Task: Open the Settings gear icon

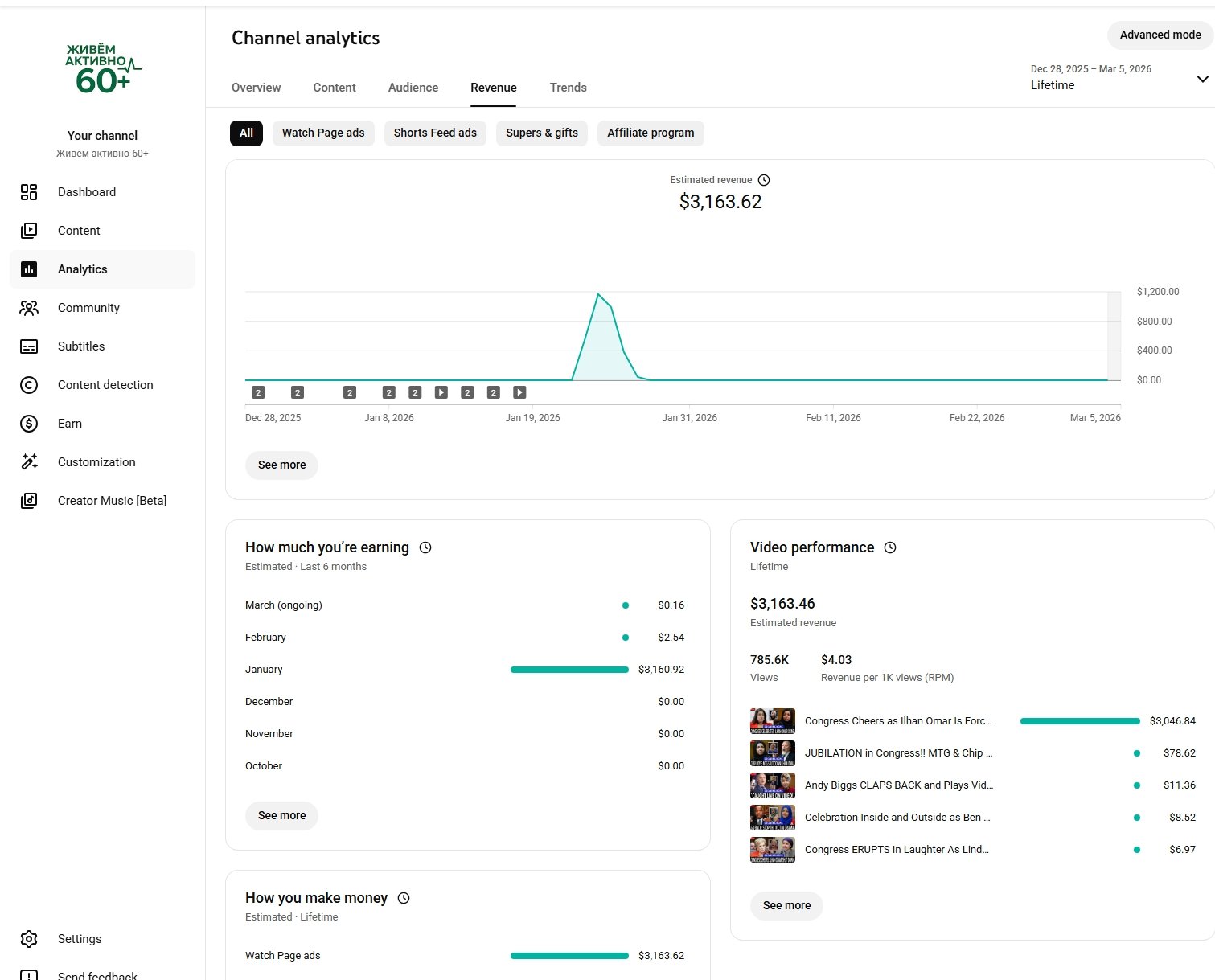Action: tap(29, 939)
